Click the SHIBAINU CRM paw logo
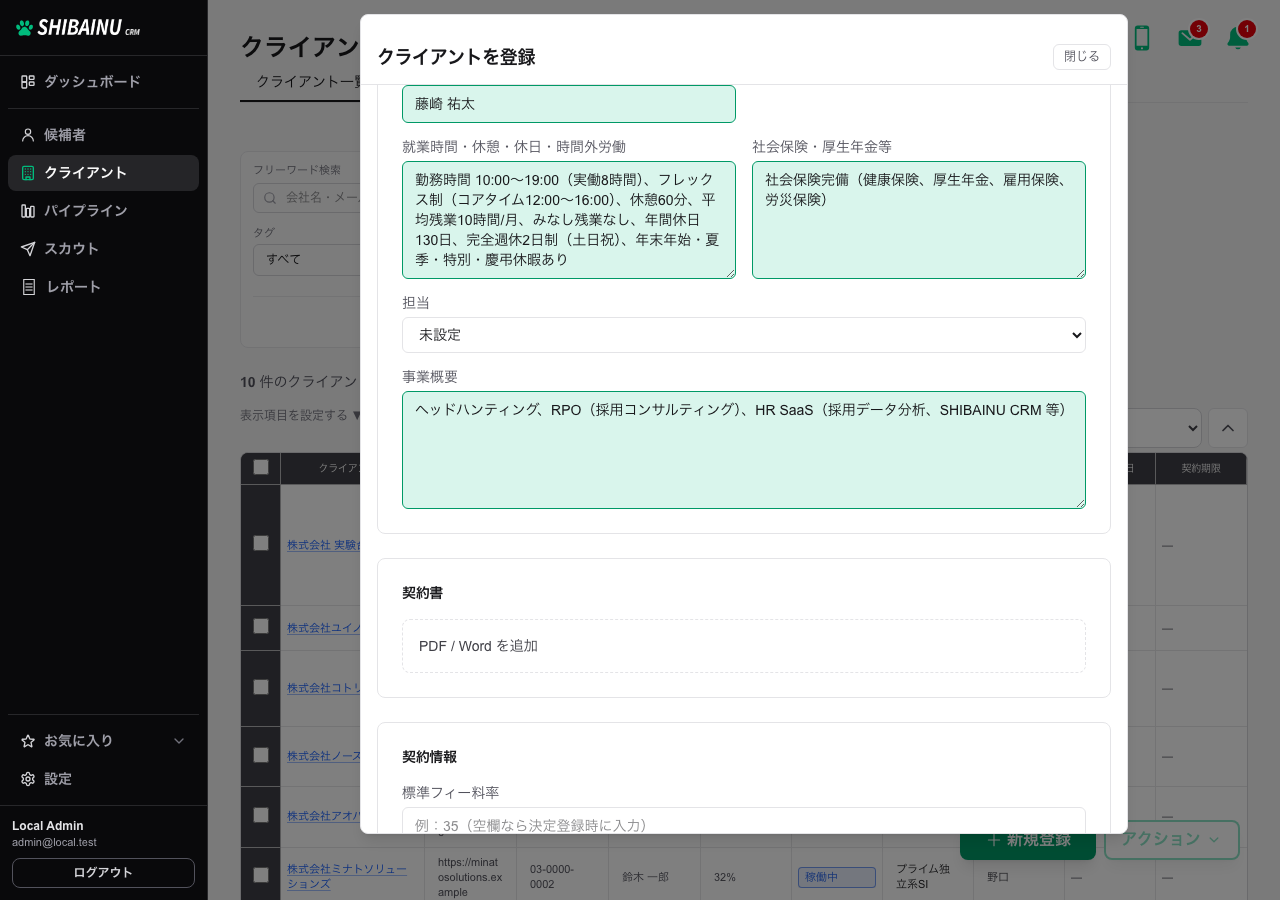Screen dimensions: 1280x900 [x=25, y=28]
